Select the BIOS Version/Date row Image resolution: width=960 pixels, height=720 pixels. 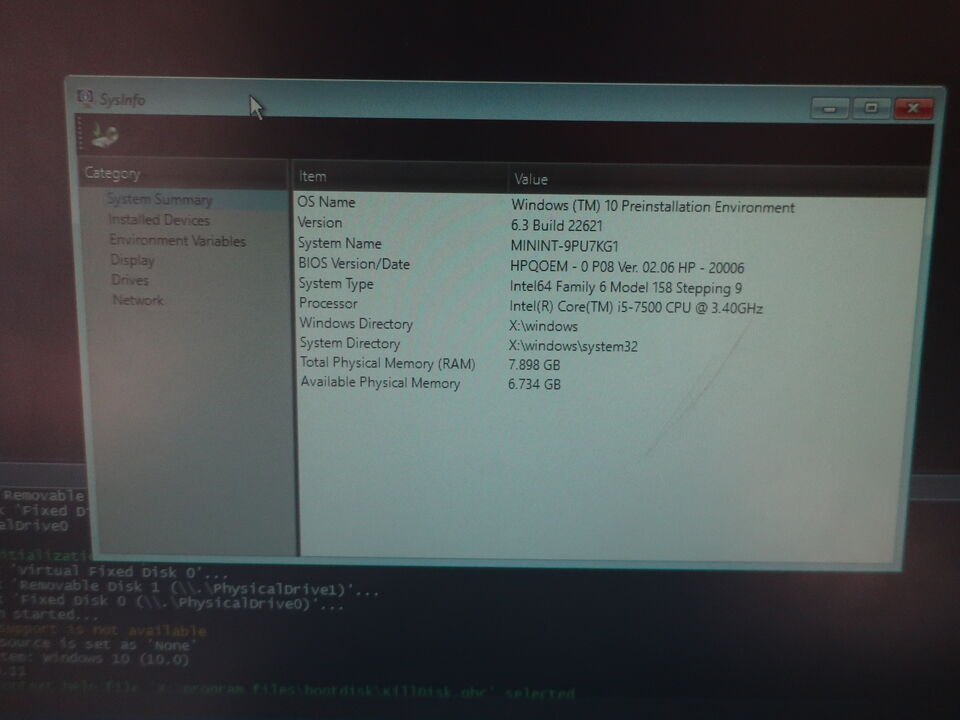(354, 264)
